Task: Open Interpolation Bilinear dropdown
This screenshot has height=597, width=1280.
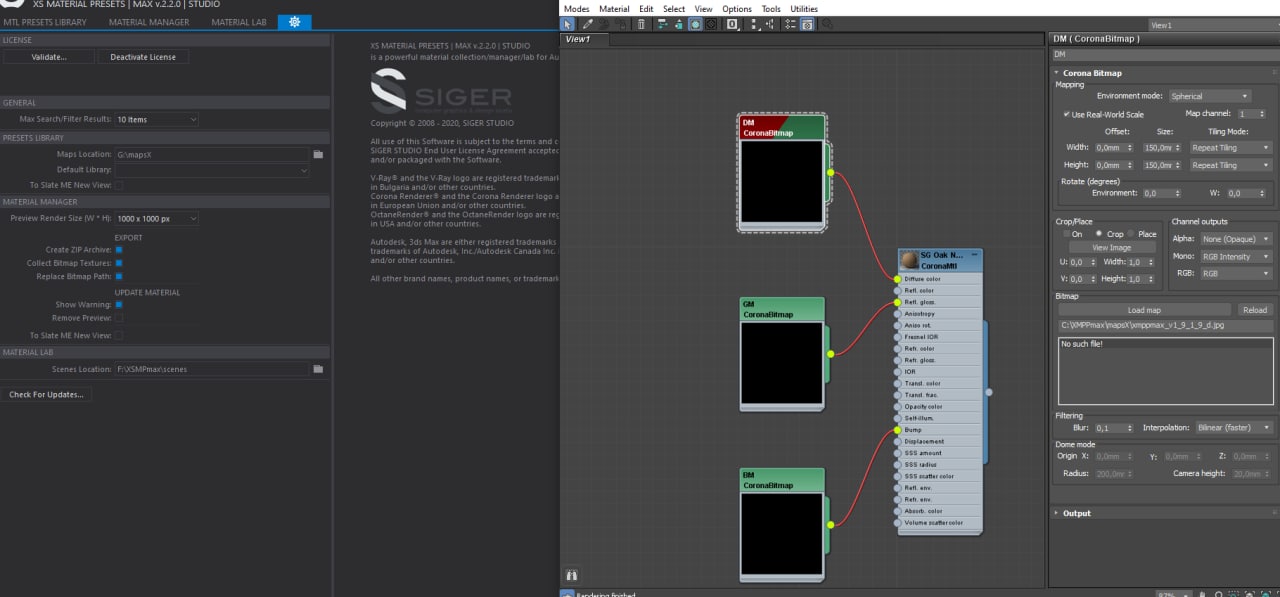Action: click(x=1234, y=427)
